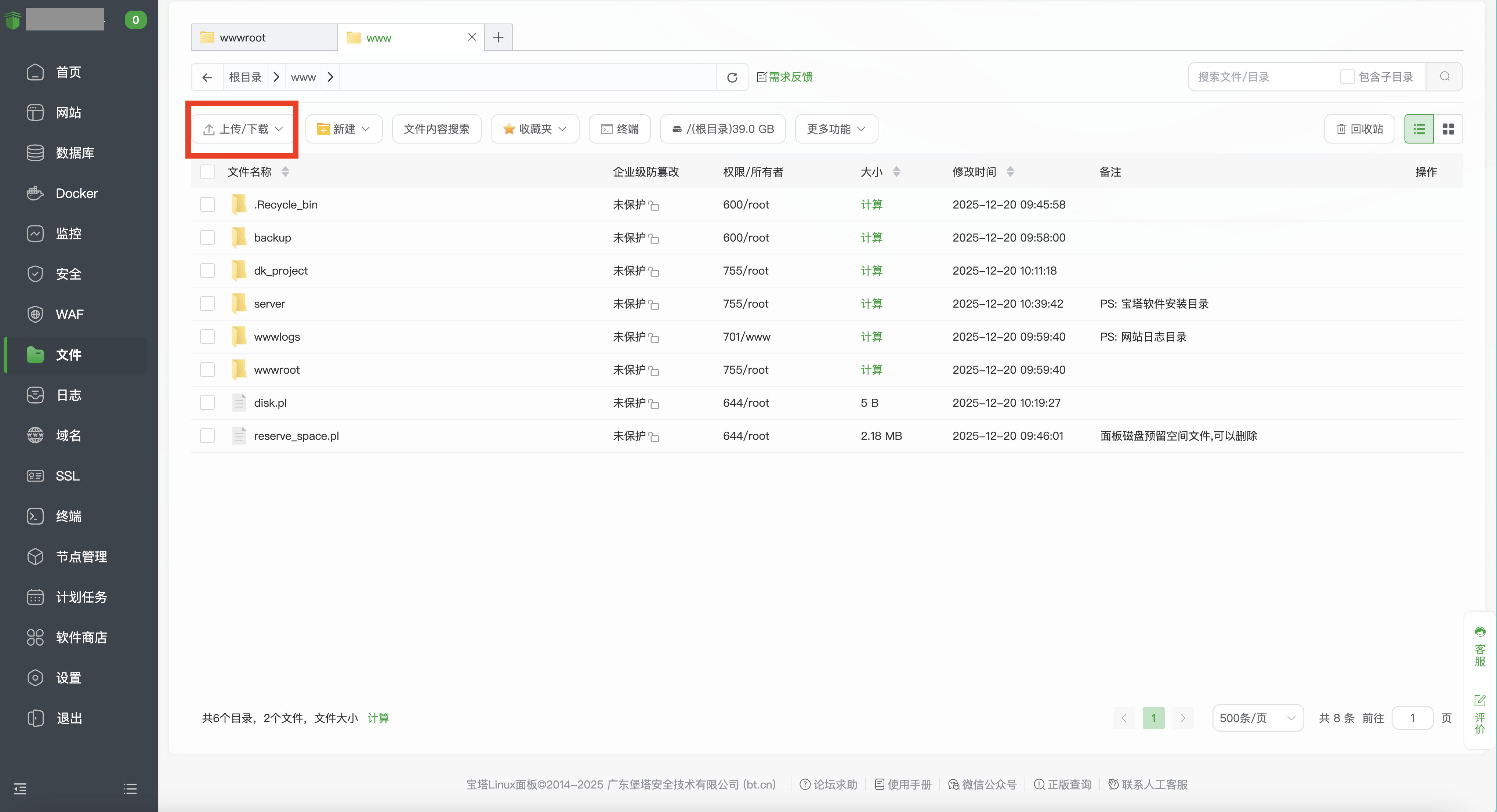The height and width of the screenshot is (812, 1497).
Task: Click the refresh directory icon
Action: pos(732,77)
